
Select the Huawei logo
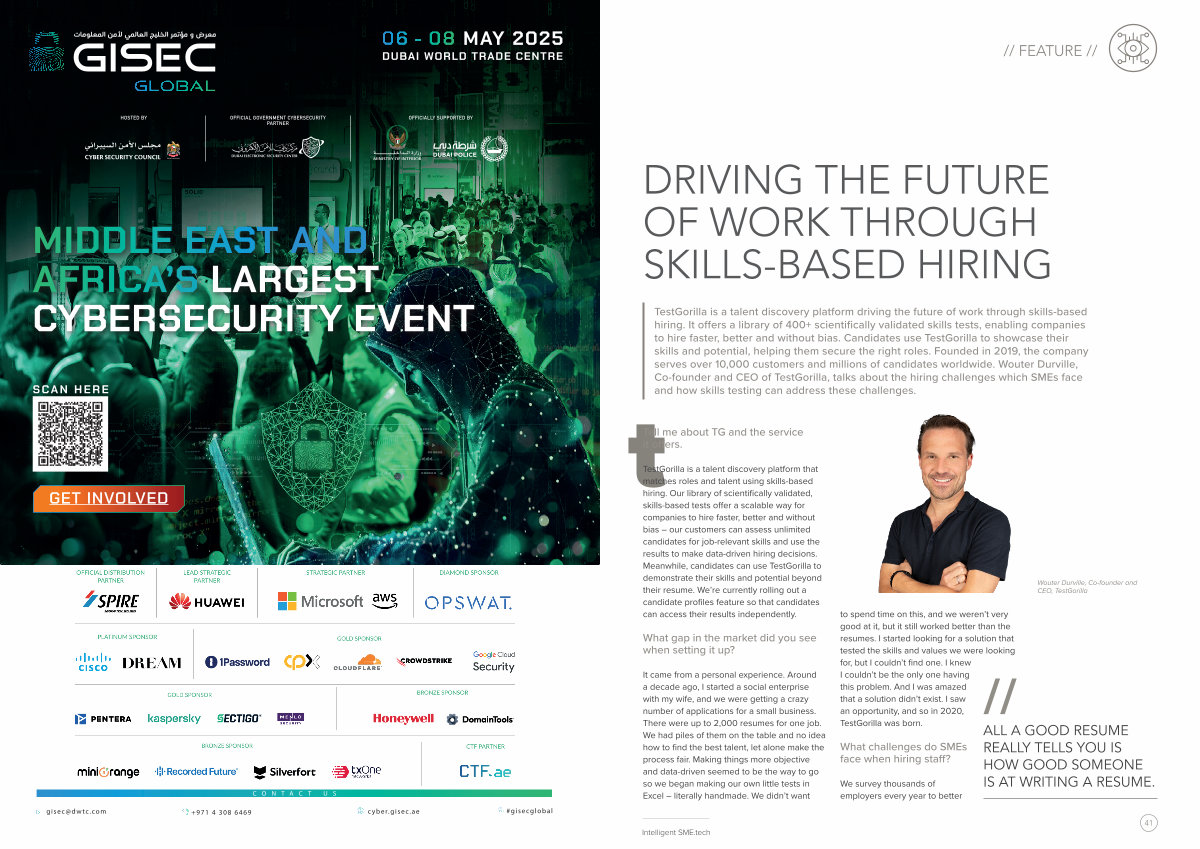207,601
